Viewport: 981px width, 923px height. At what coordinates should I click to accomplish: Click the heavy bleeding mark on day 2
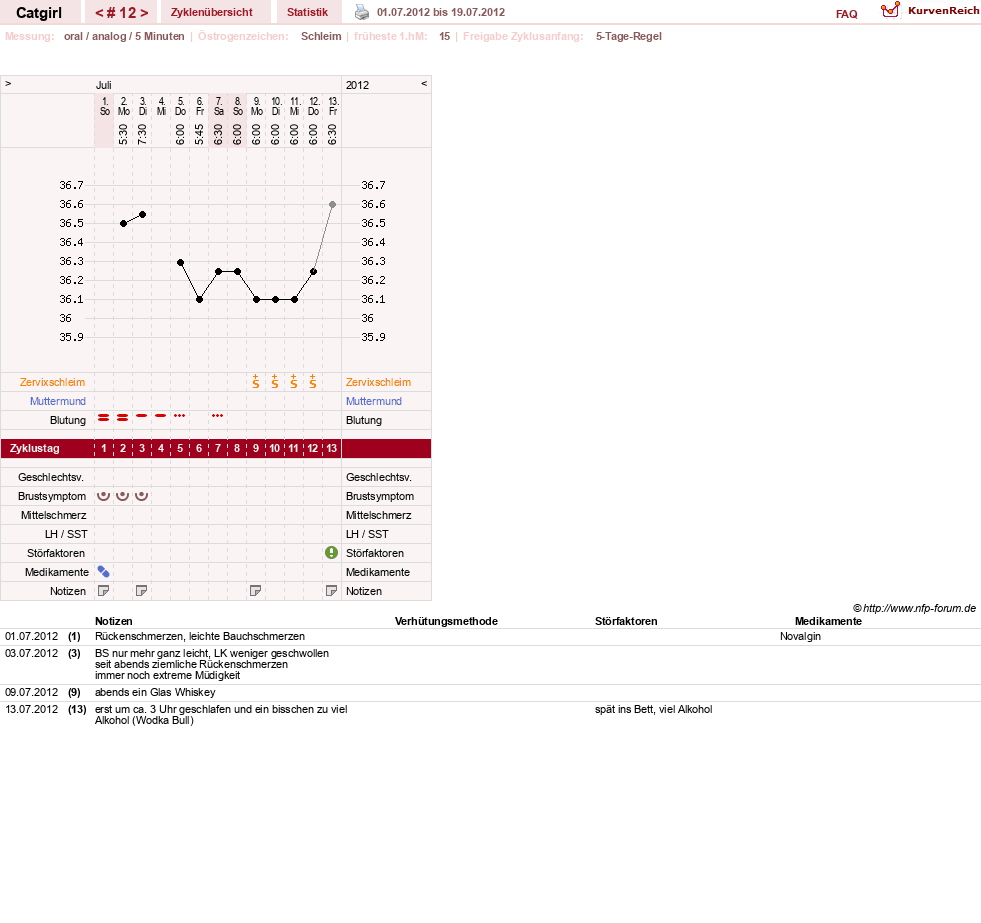[x=123, y=417]
